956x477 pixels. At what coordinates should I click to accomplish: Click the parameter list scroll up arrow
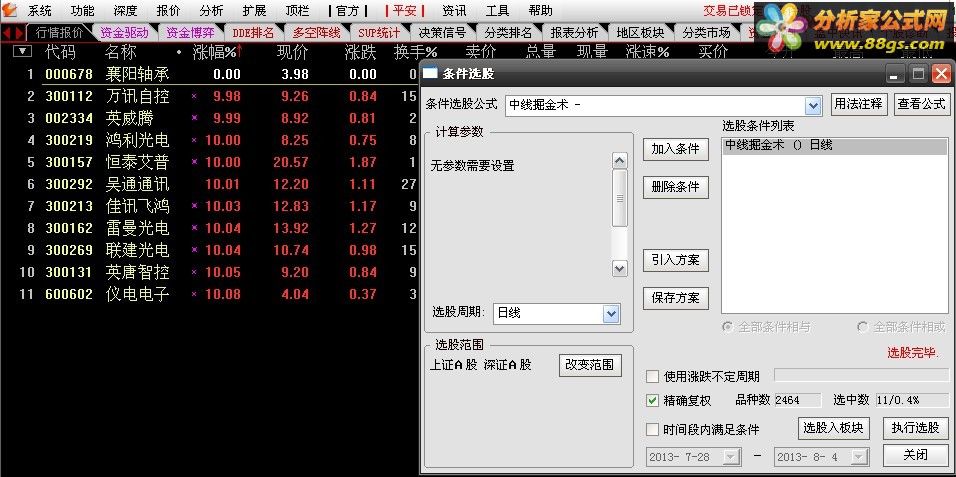(x=619, y=160)
